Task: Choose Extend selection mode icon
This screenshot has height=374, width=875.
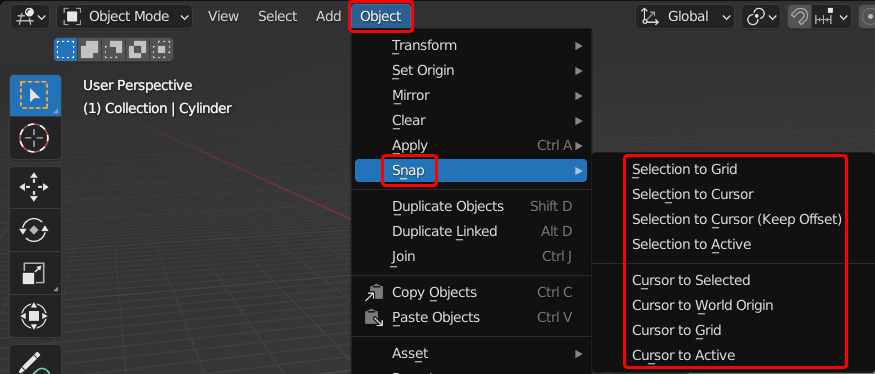Action: coord(89,50)
